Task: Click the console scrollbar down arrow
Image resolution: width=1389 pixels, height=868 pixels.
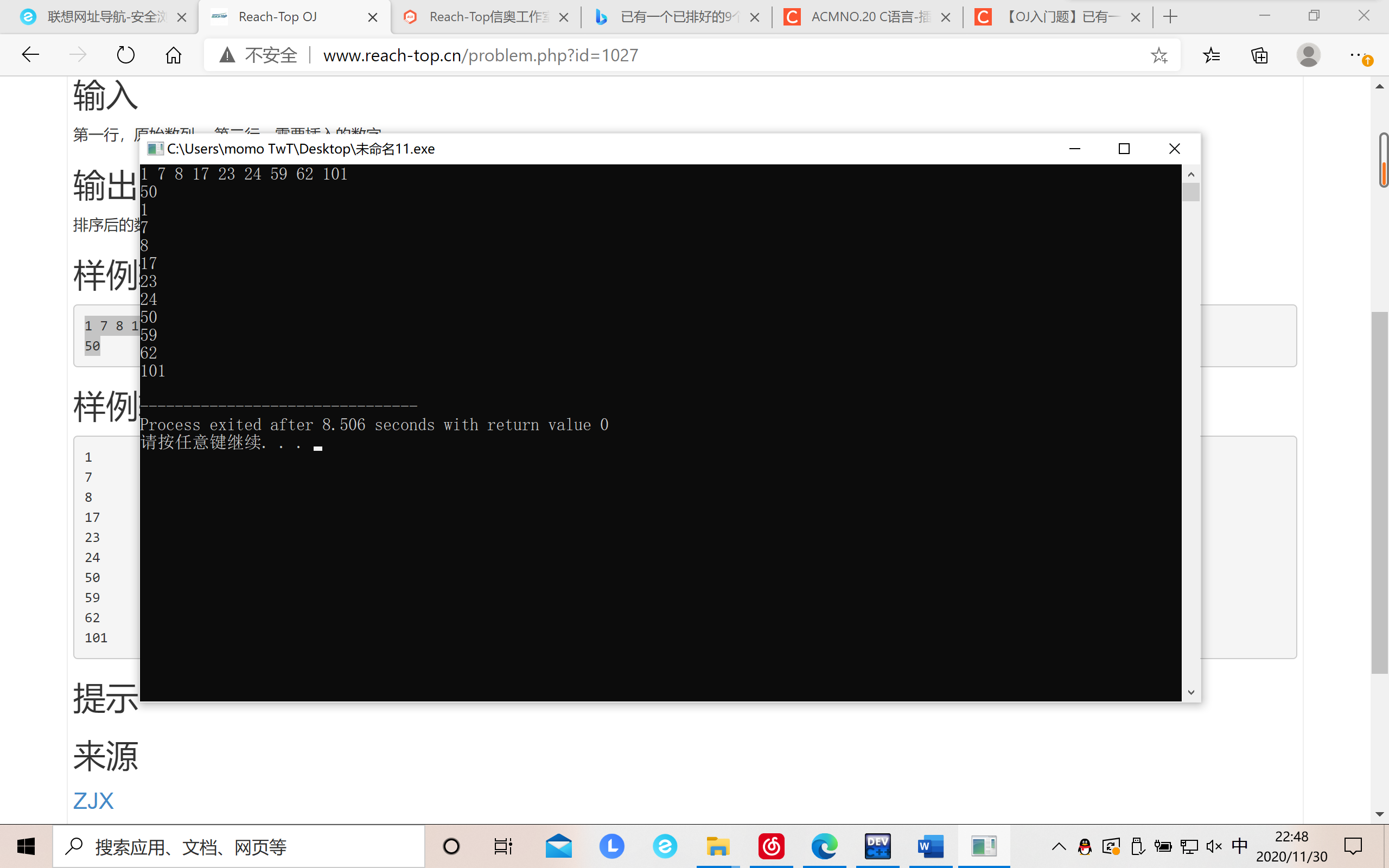Action: click(1191, 692)
